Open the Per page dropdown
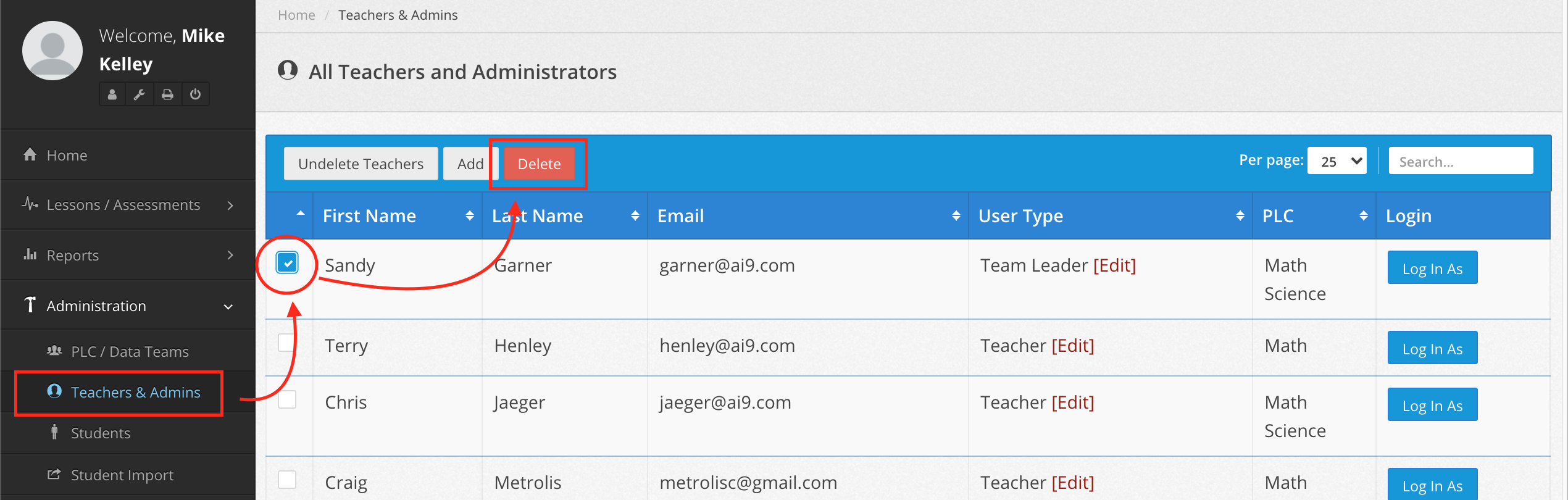1568x500 pixels. (x=1337, y=161)
